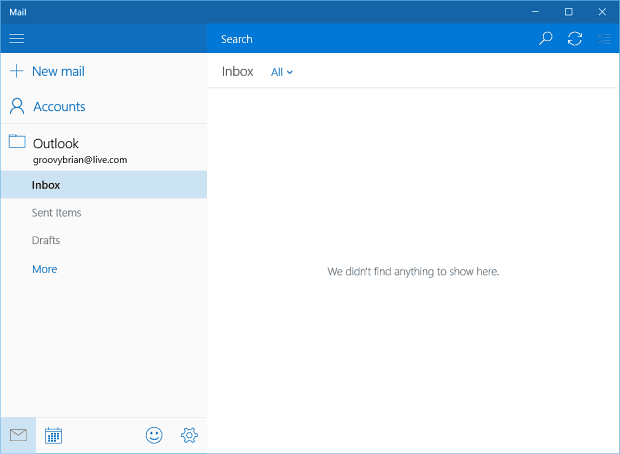The height and width of the screenshot is (454, 620).
Task: Select the Inbox folder
Action: [104, 185]
